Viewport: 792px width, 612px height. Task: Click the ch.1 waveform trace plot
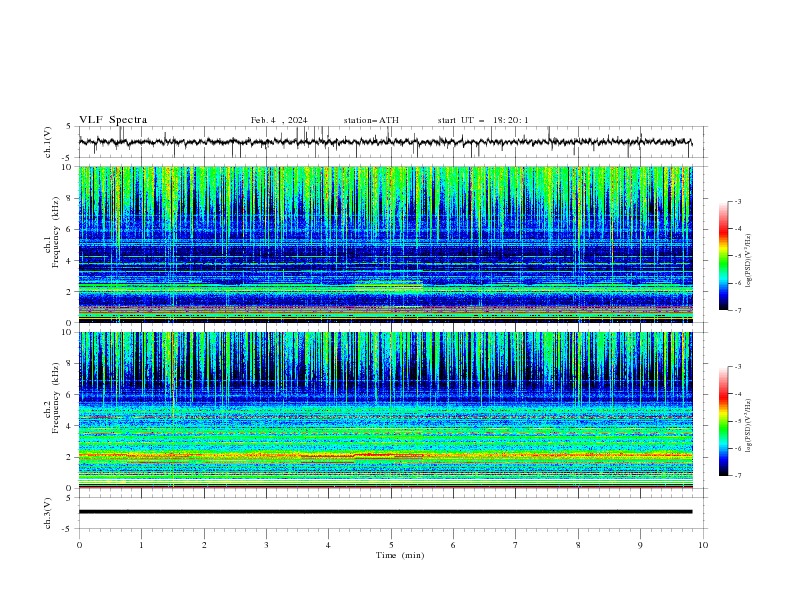385,142
